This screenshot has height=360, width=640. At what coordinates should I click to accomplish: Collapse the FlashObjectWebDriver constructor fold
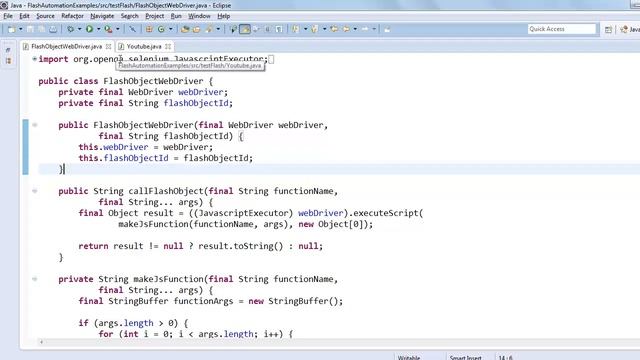click(x=35, y=125)
